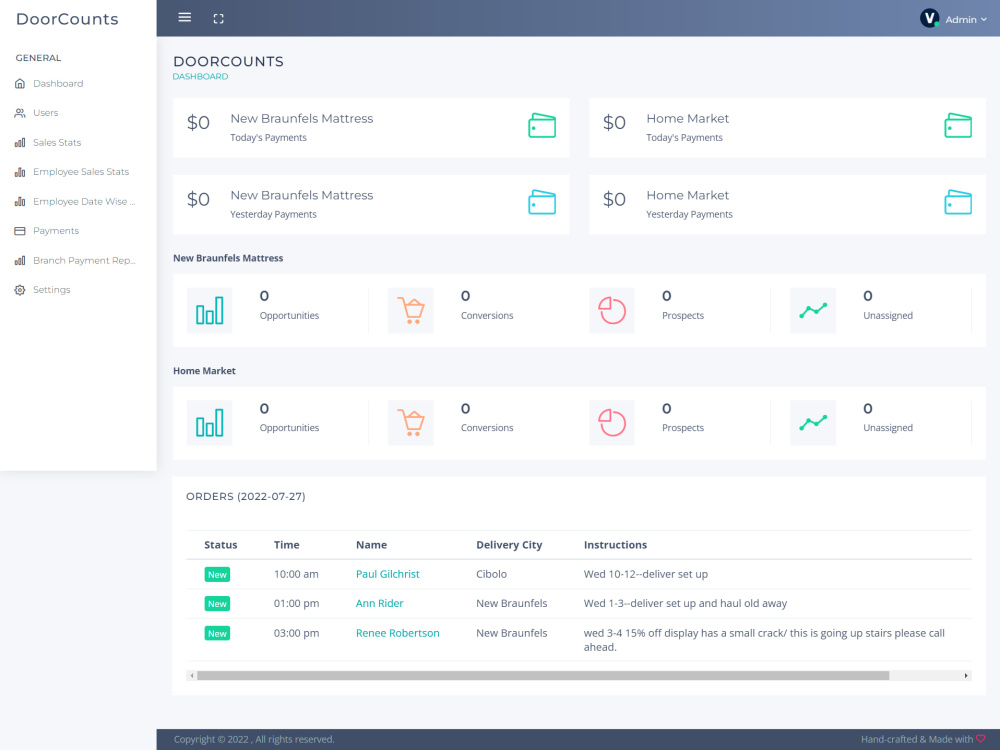Toggle the hamburger menu icon
The width and height of the screenshot is (1000, 750).
[184, 17]
